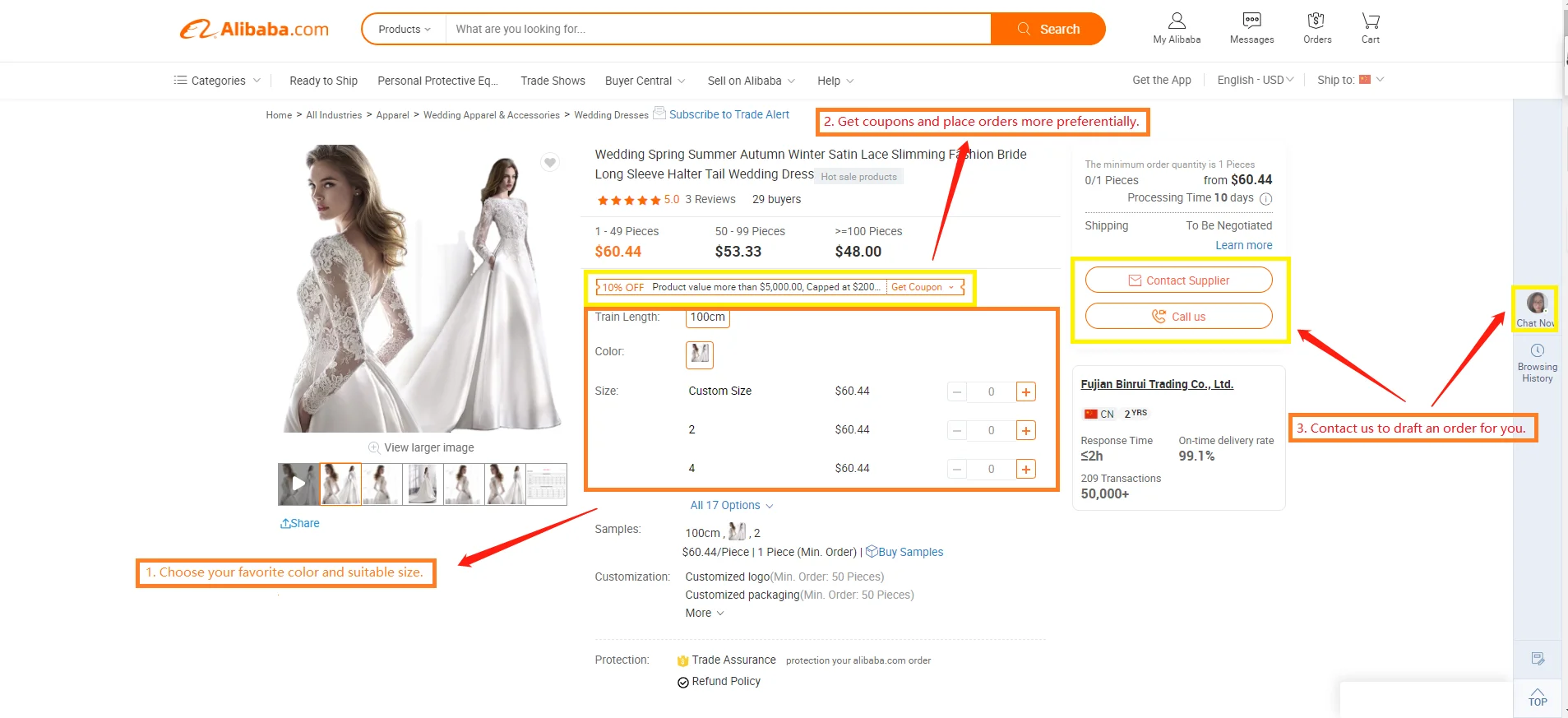Open the Get Coupon dropdown

pos(923,287)
